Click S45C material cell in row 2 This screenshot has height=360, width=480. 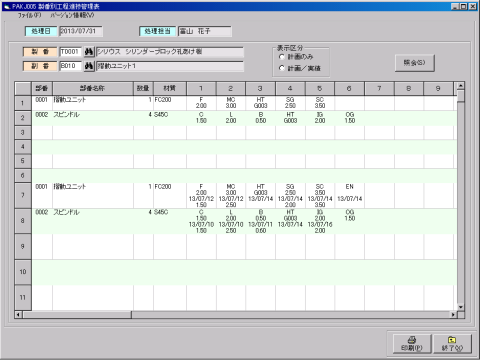point(170,118)
